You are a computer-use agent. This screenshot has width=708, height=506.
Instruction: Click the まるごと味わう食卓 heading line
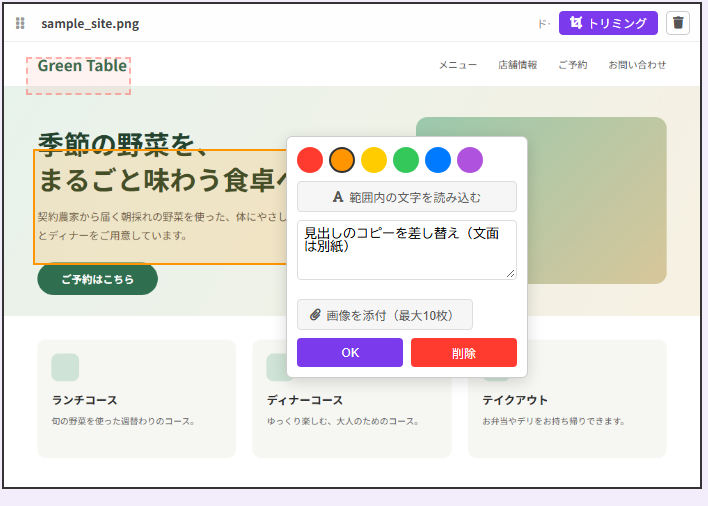(163, 180)
